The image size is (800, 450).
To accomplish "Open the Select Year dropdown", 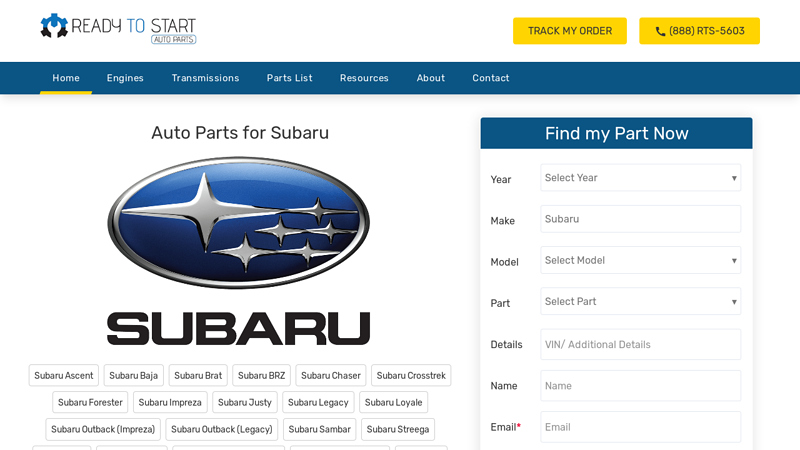I will 640,178.
